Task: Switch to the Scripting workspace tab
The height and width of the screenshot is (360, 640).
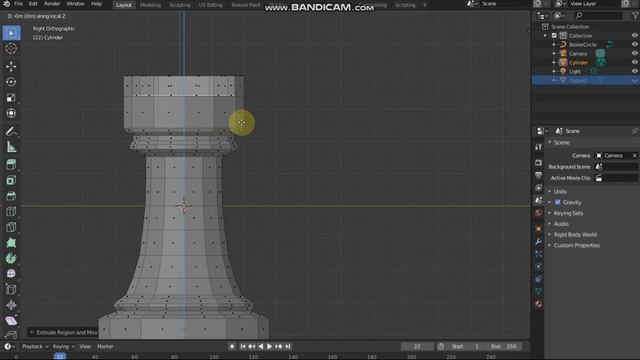Action: [405, 5]
